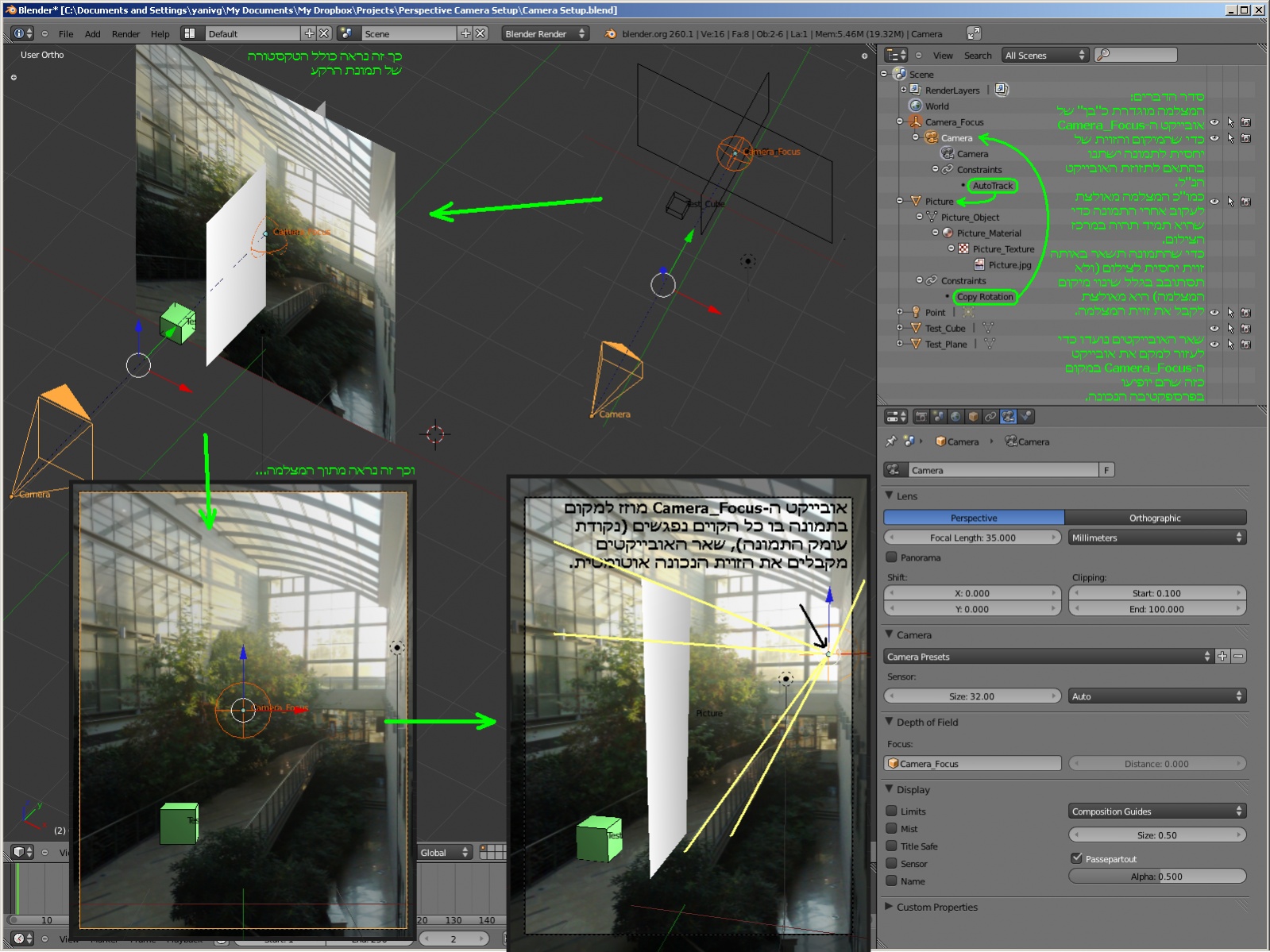Switch lens type to Orthographic
Image resolution: width=1270 pixels, height=952 pixels.
click(x=1155, y=518)
